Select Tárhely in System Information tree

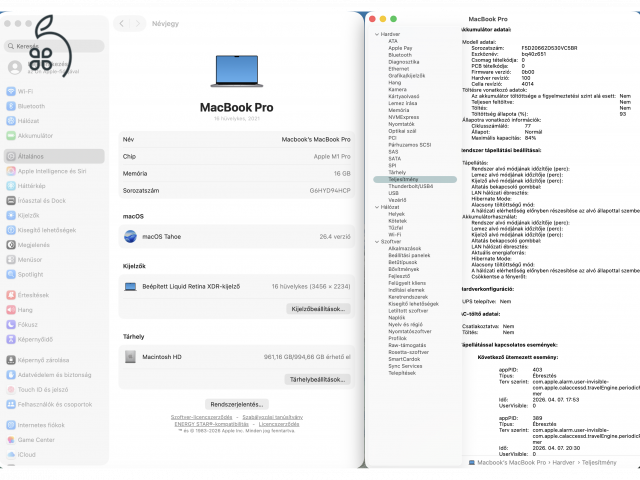click(x=397, y=173)
